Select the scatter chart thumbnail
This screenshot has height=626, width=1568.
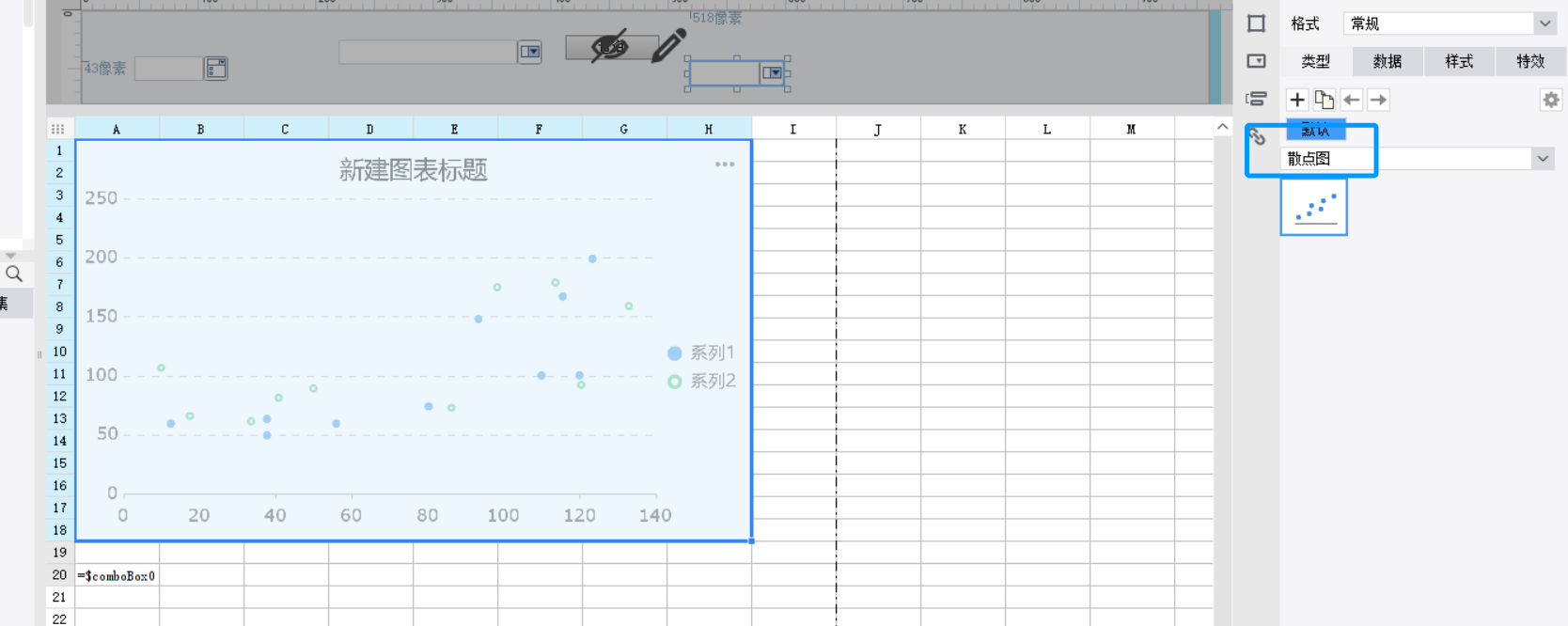pyautogui.click(x=1313, y=208)
